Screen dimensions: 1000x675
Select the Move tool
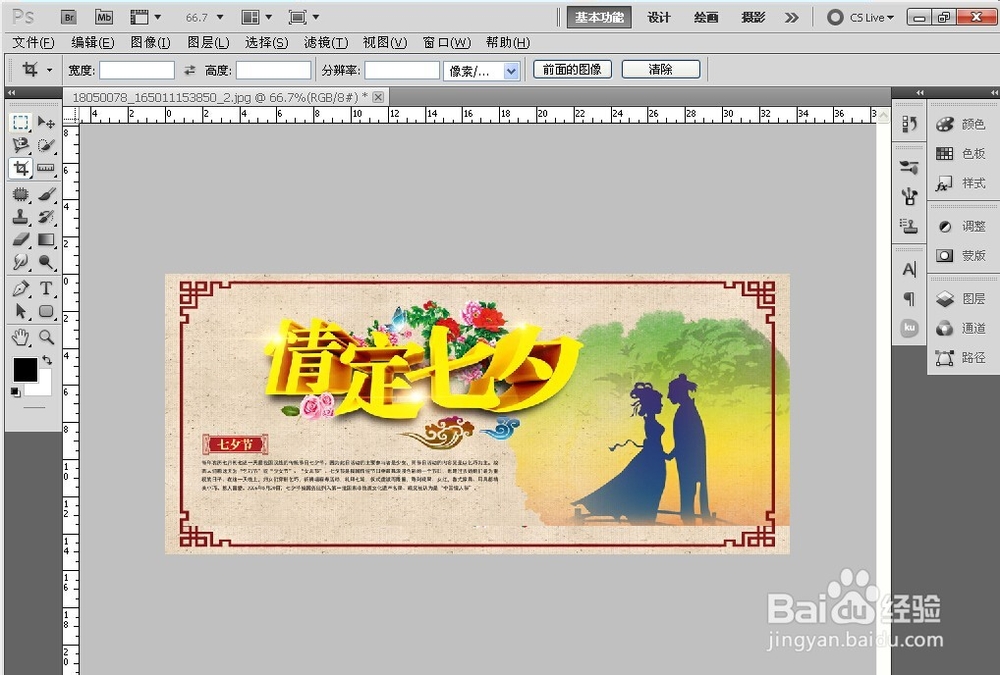pyautogui.click(x=46, y=122)
